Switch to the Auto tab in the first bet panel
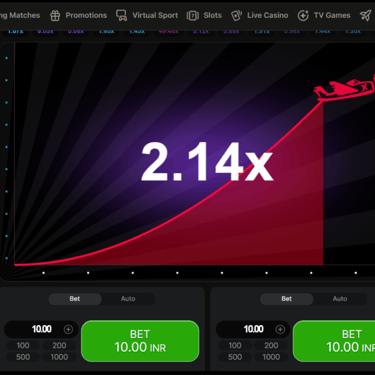The width and height of the screenshot is (375, 375). [x=128, y=299]
